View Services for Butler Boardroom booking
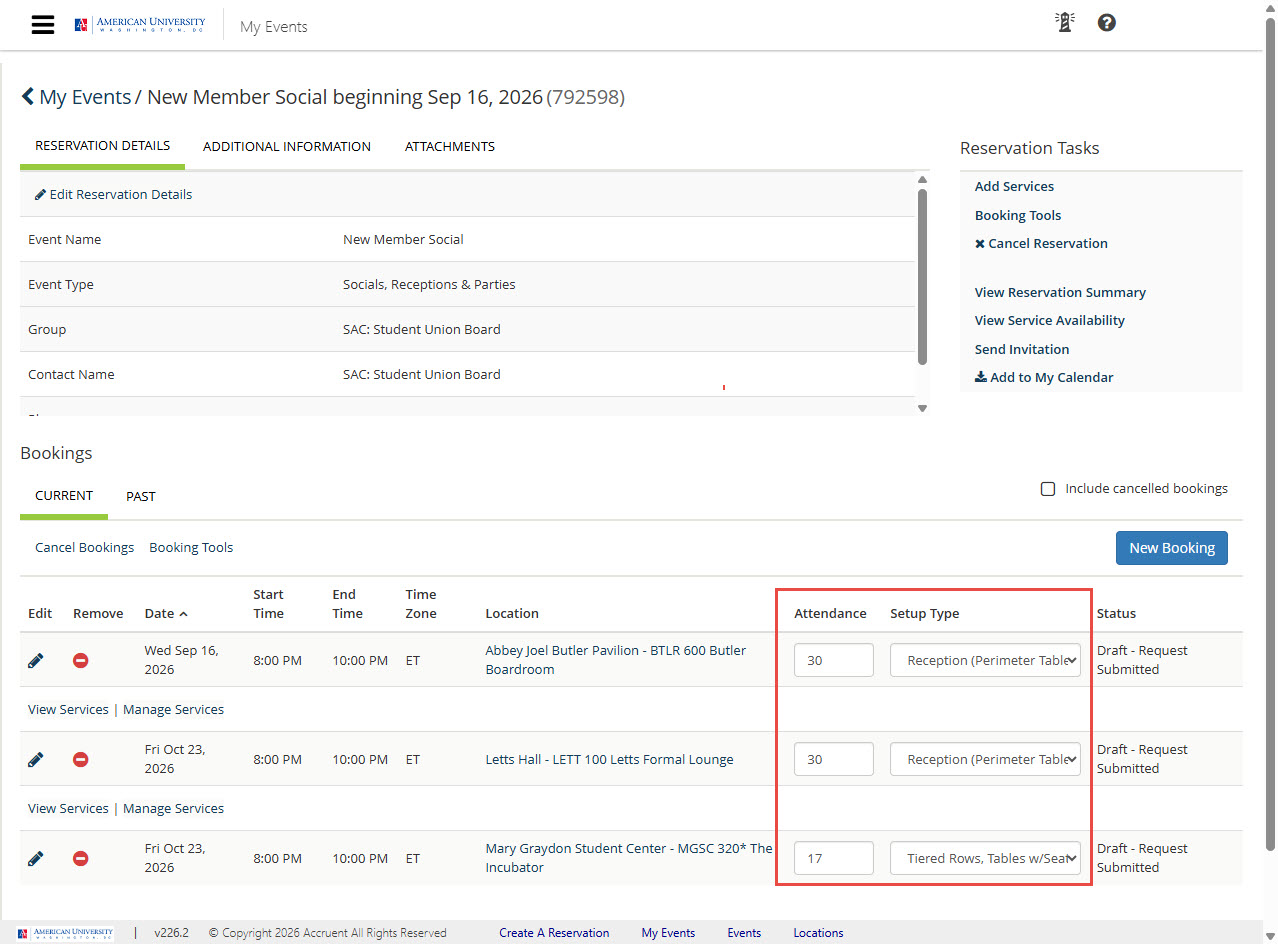1278x944 pixels. point(68,709)
